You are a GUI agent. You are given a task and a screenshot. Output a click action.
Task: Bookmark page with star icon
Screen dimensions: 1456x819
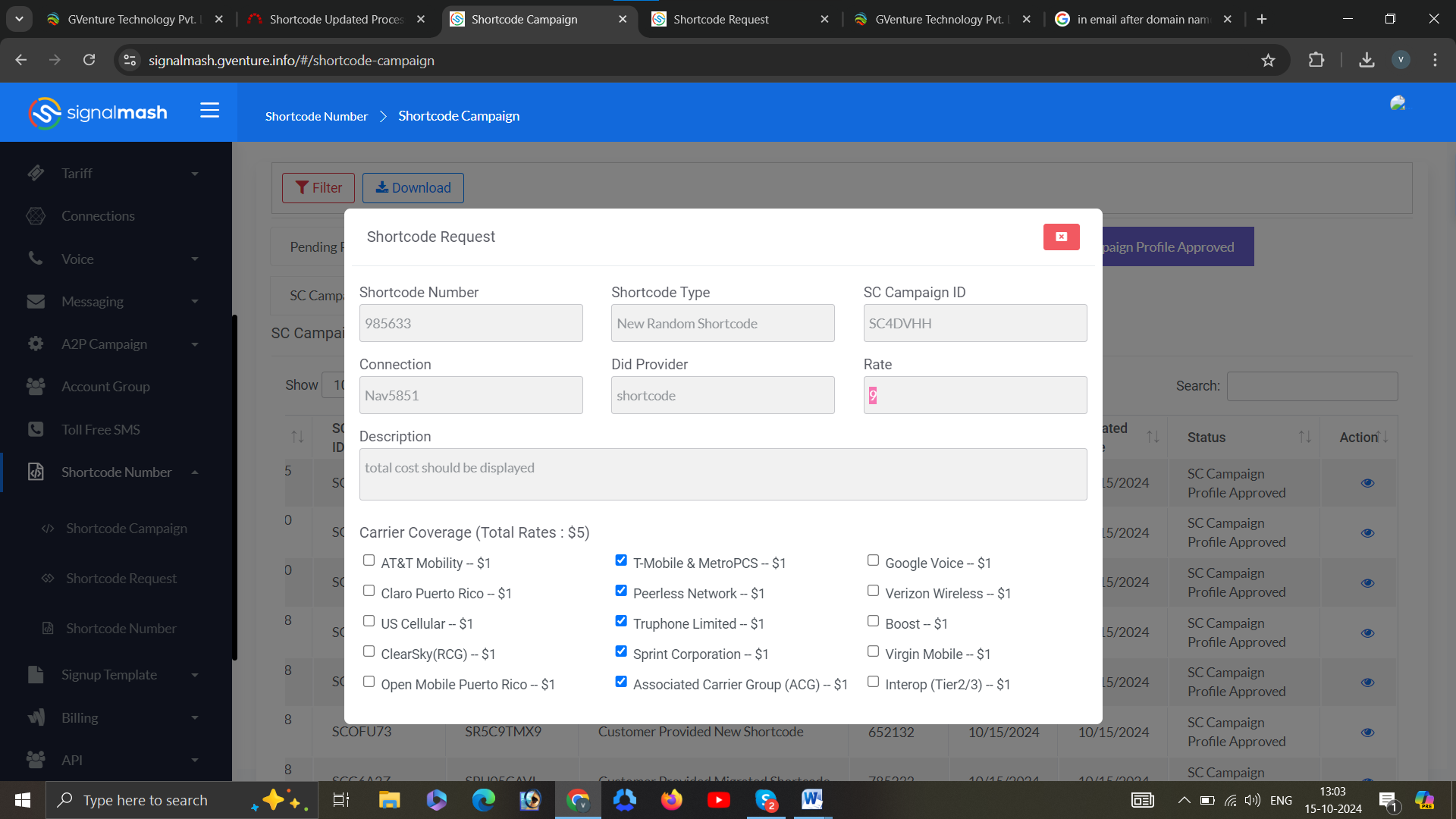coord(1268,61)
